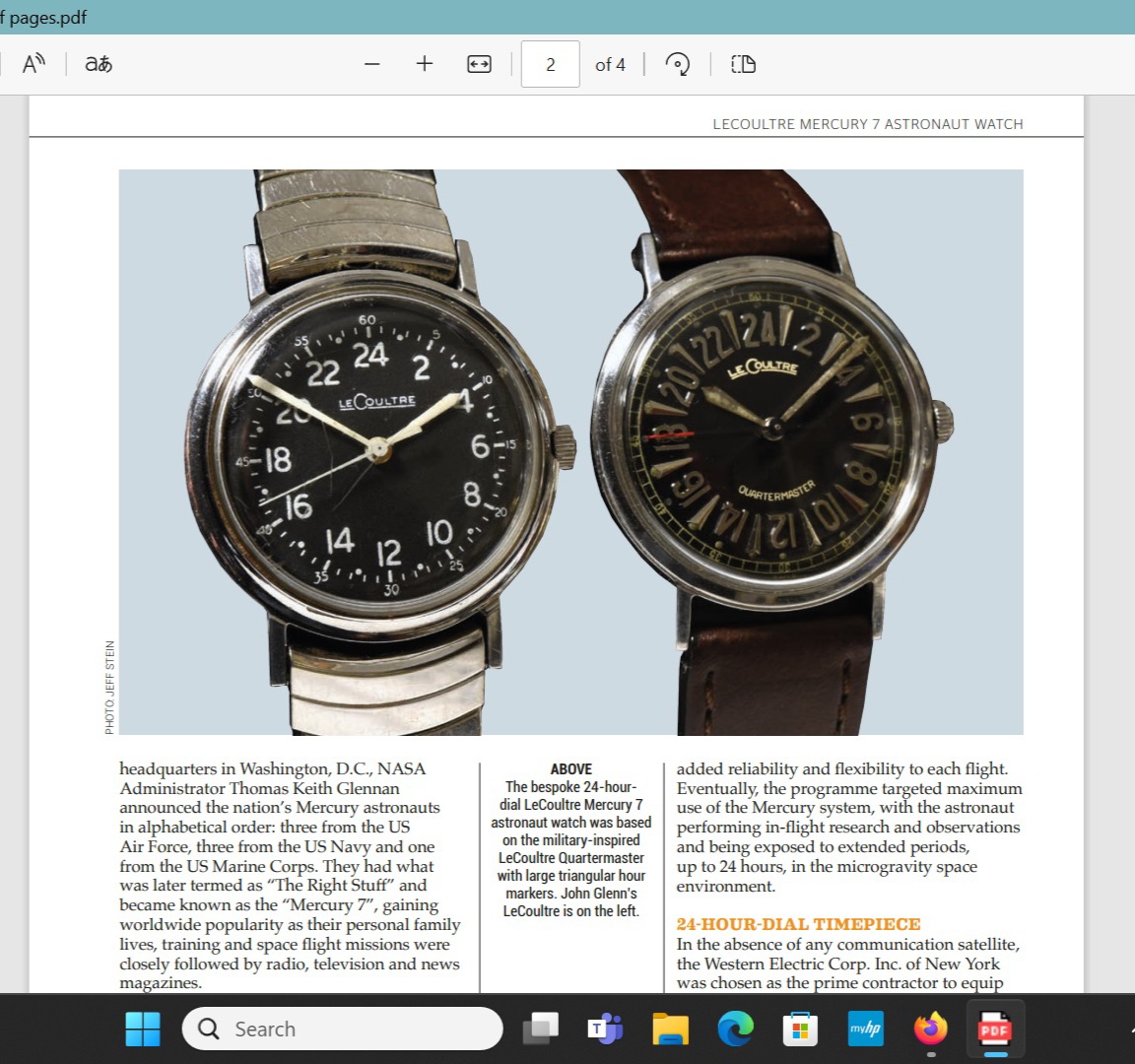
Task: Click the taskbar Search box
Action: (x=343, y=1029)
